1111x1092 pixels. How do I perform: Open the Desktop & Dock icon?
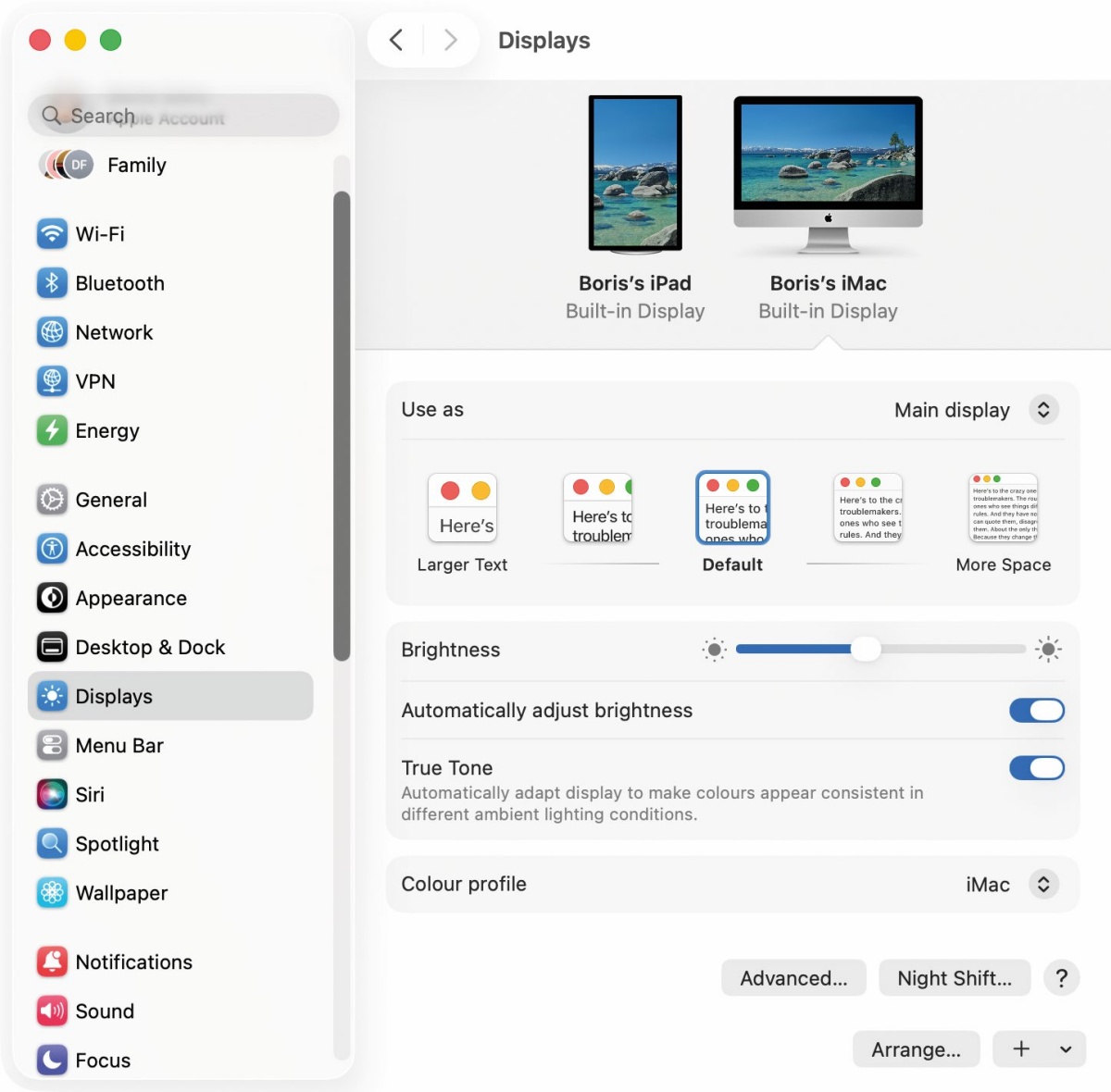click(52, 646)
